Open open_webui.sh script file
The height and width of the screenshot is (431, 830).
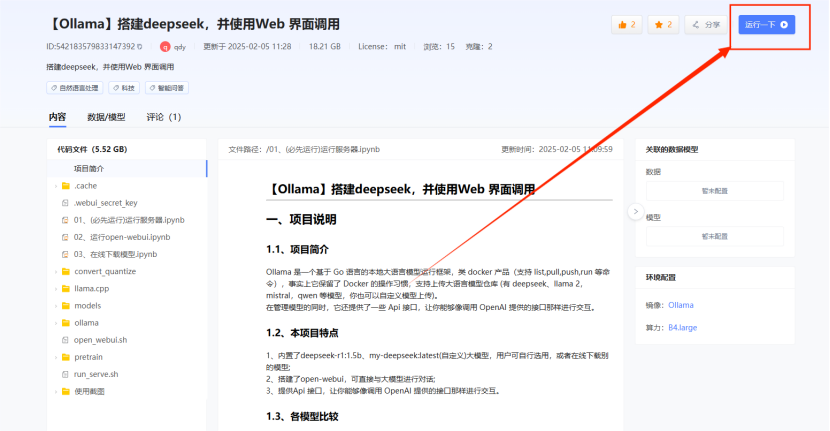point(100,340)
